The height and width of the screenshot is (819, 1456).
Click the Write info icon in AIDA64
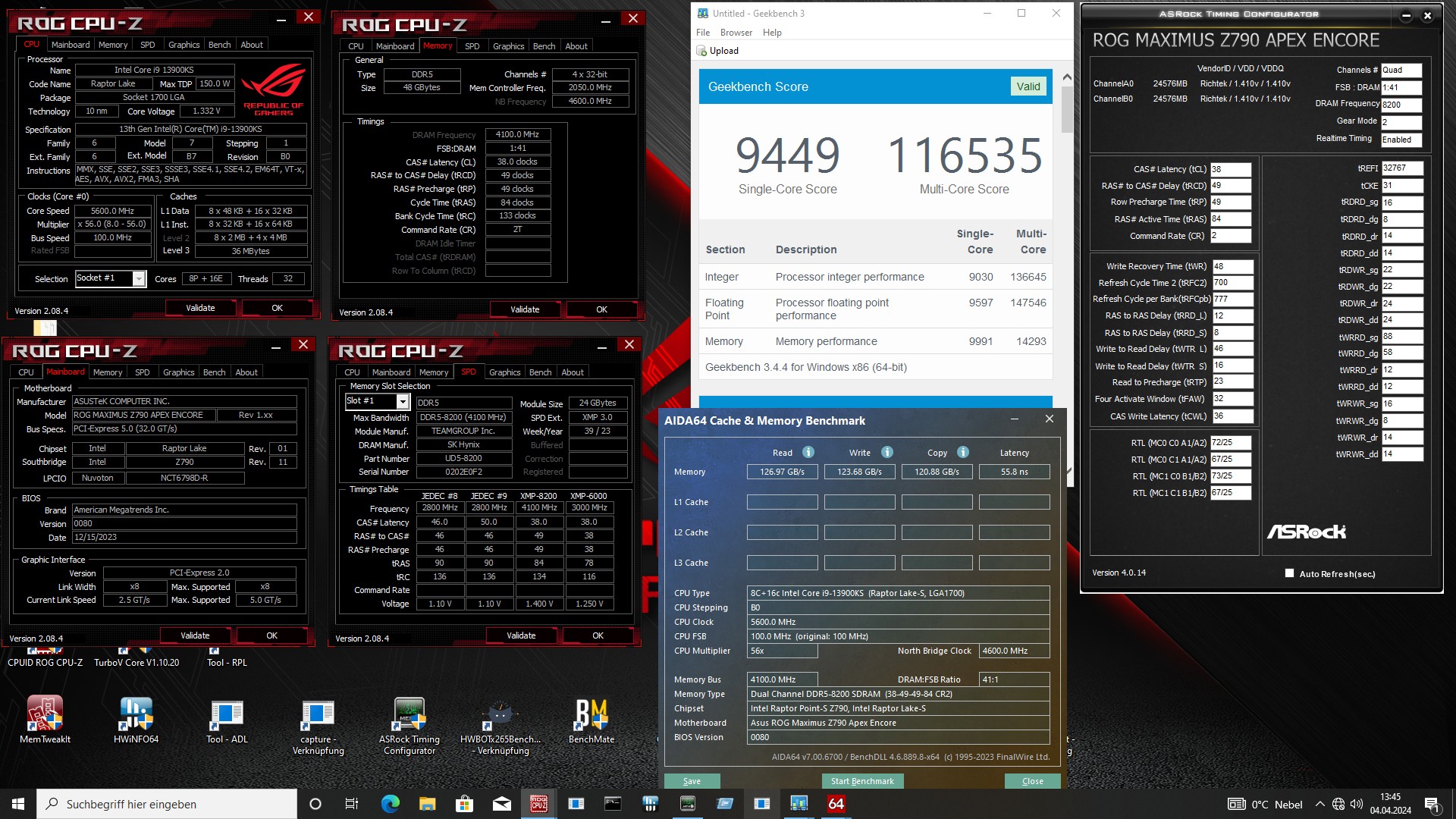click(x=887, y=452)
